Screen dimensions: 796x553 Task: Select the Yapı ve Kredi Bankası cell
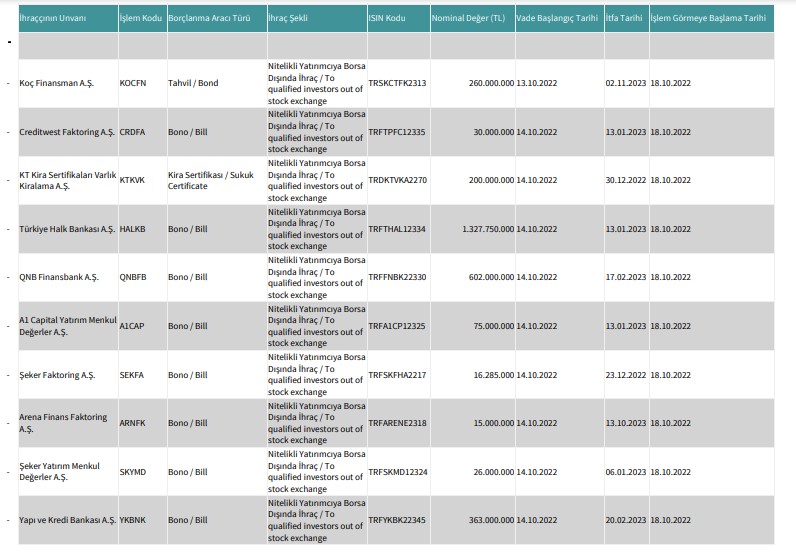point(68,521)
